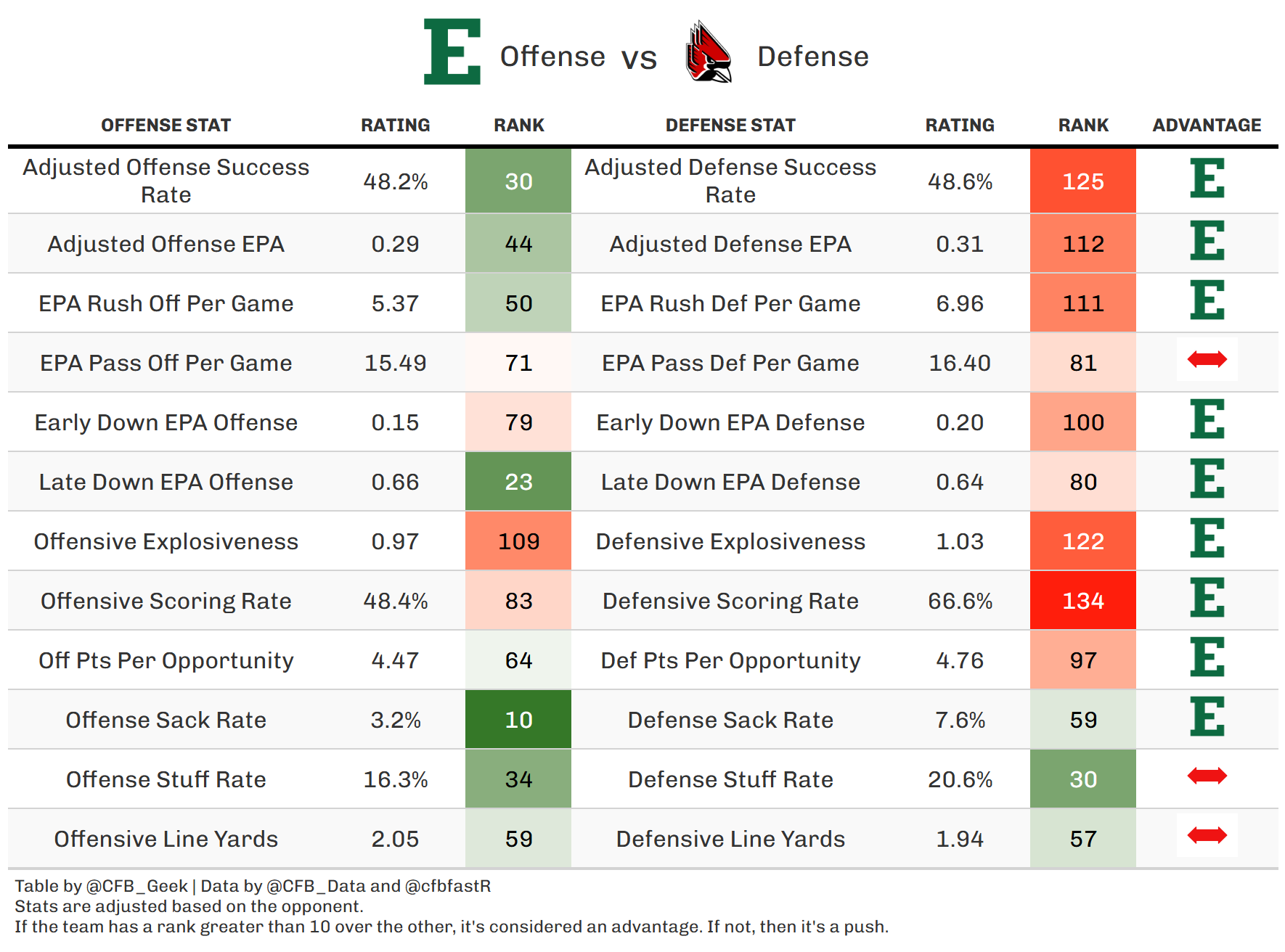Click the red push arrow for Line Yards row
Screen dimensions: 1285x952
(x=1207, y=835)
